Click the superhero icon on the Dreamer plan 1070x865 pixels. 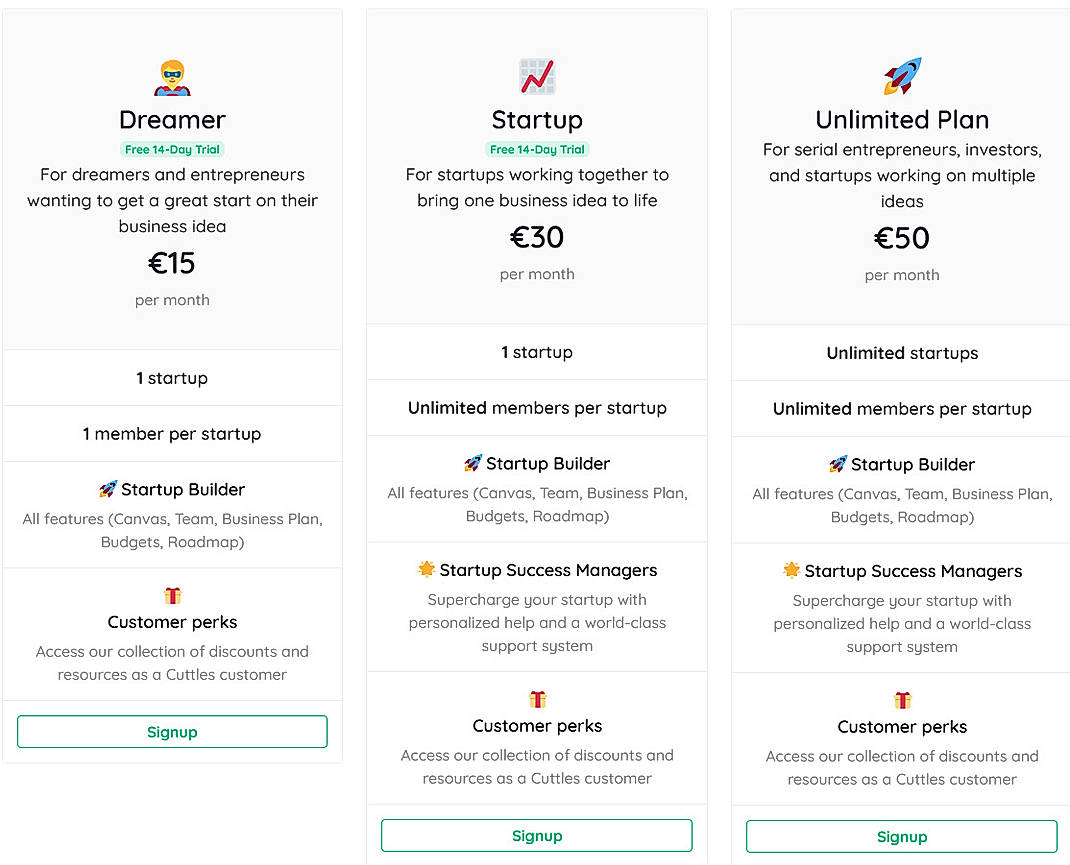[x=172, y=76]
